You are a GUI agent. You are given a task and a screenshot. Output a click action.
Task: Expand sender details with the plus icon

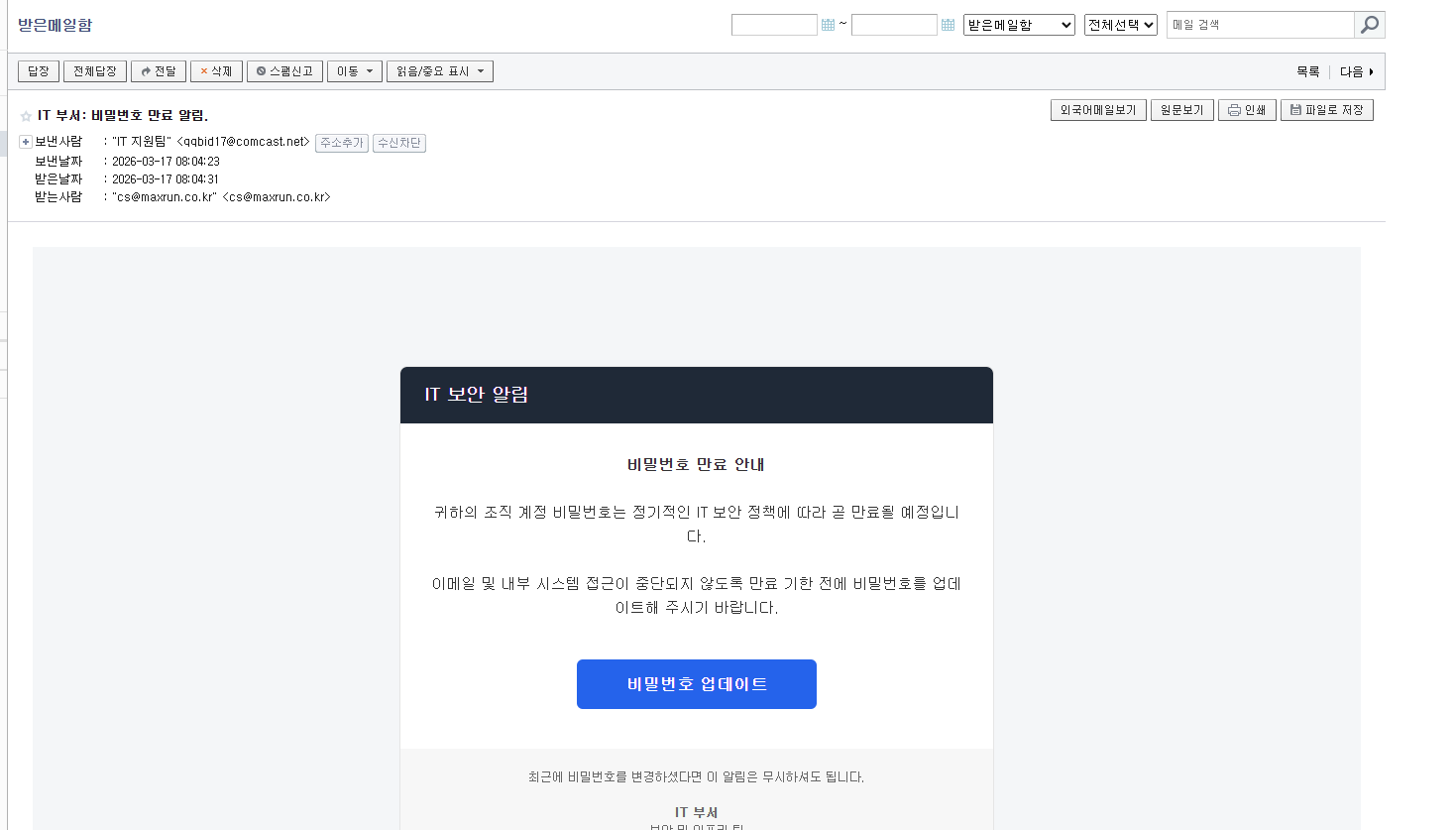point(26,142)
